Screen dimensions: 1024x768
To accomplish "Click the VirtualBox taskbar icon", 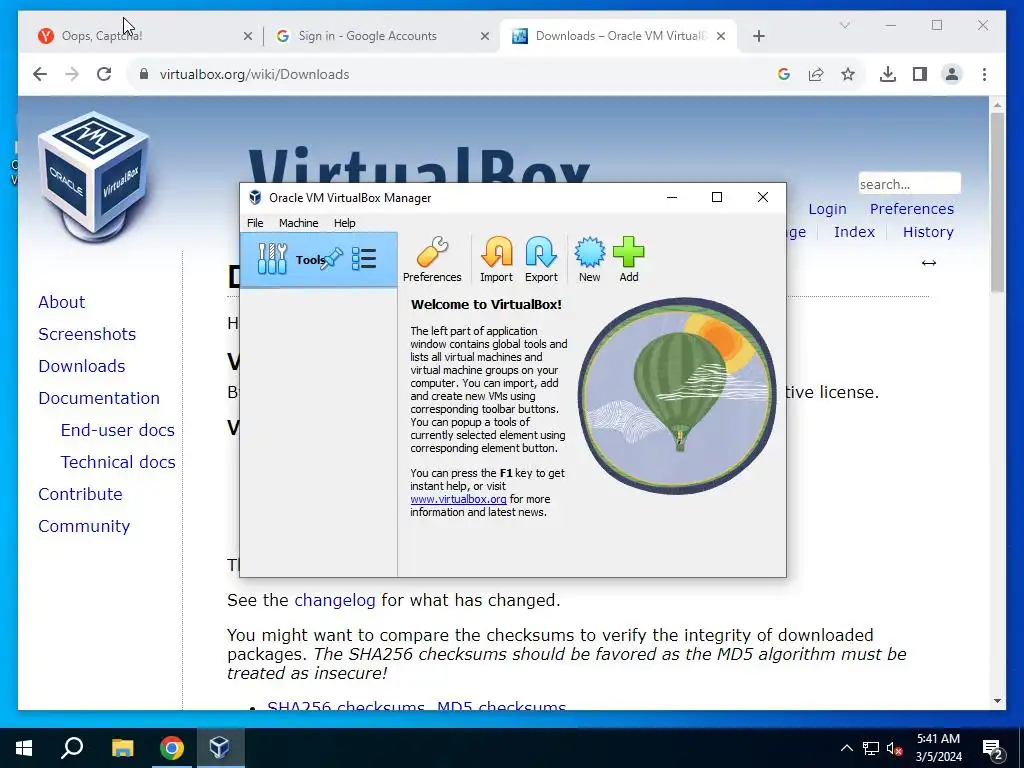I will pyautogui.click(x=219, y=748).
